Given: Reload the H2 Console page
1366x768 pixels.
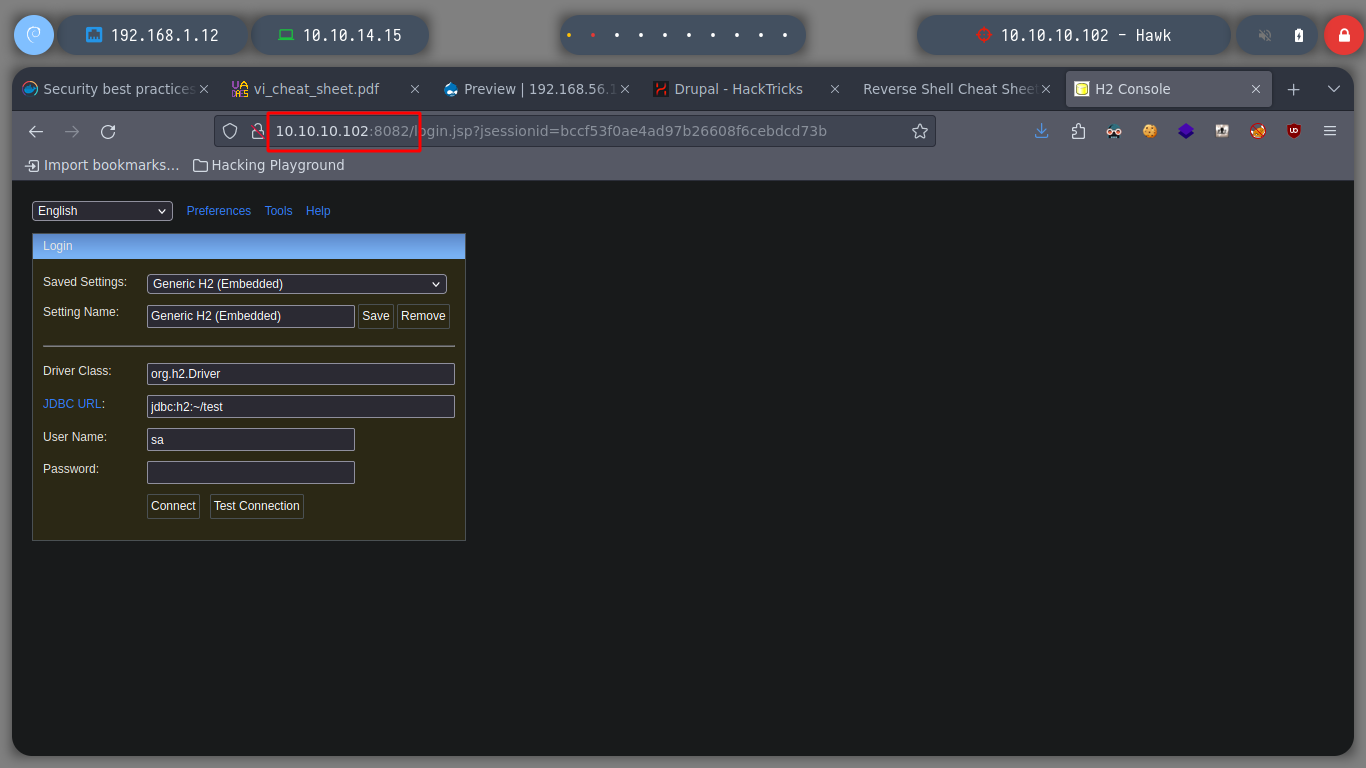Looking at the screenshot, I should 108,131.
